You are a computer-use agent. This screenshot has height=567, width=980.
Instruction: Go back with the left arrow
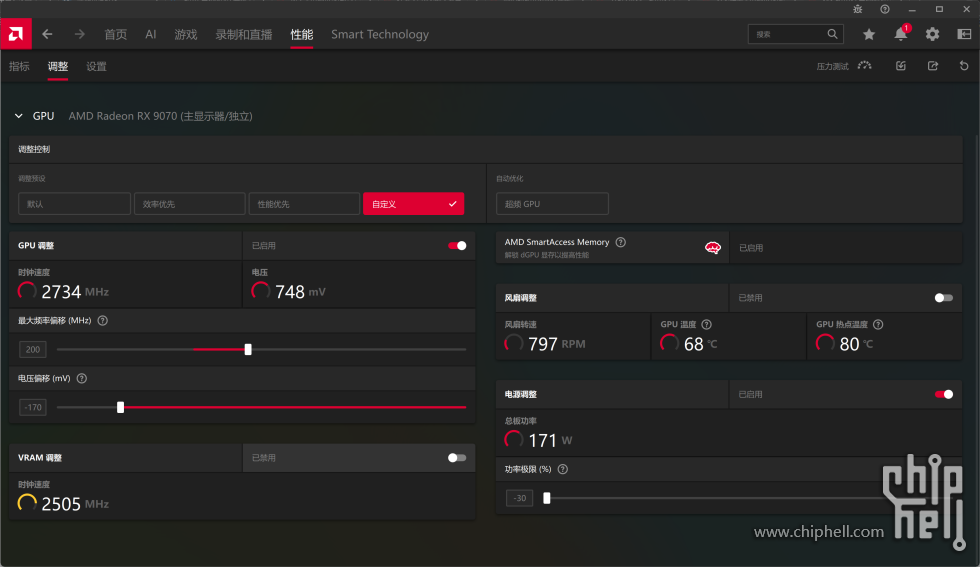click(48, 34)
